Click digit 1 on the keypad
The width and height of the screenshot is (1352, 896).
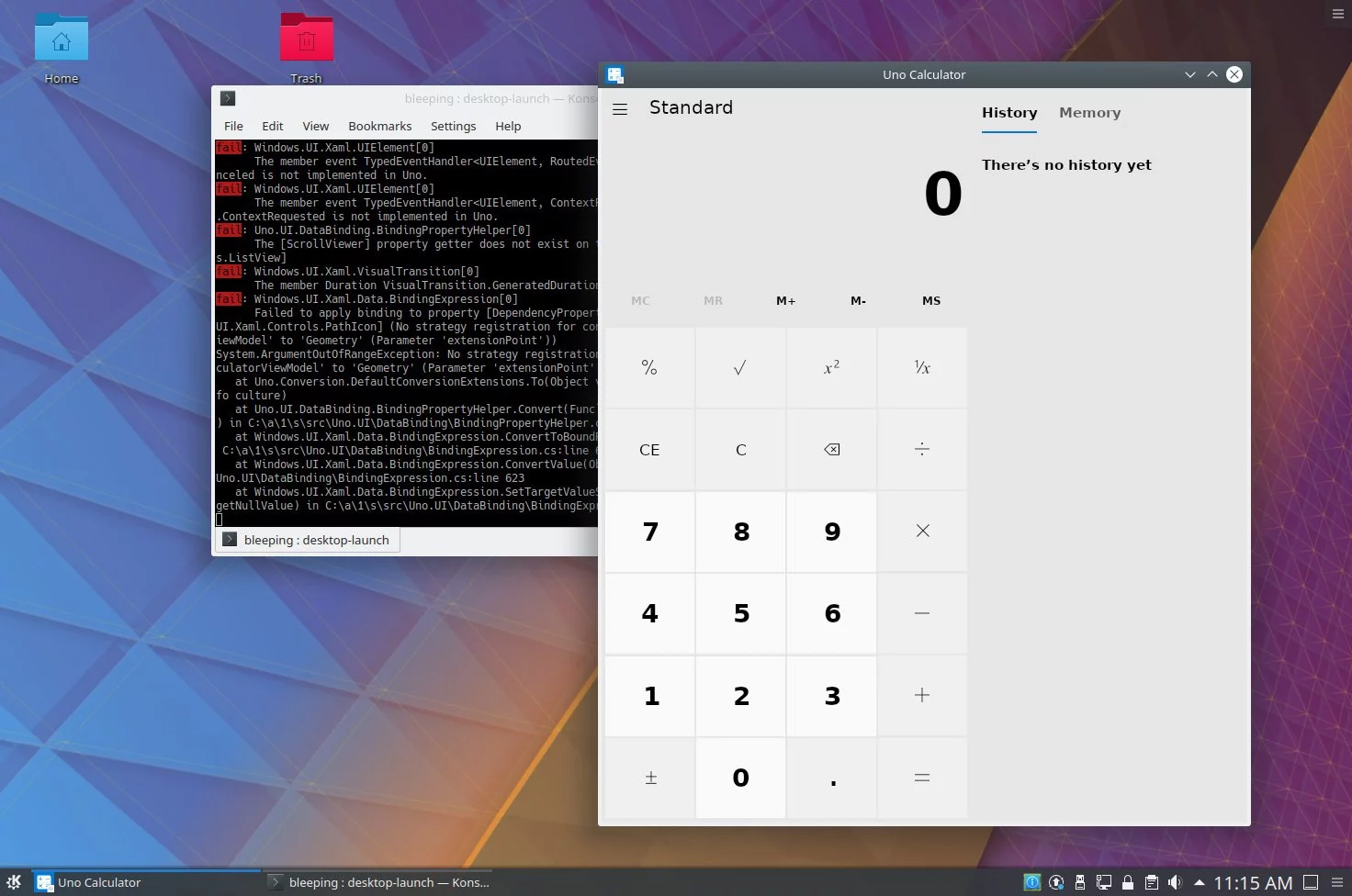point(649,696)
